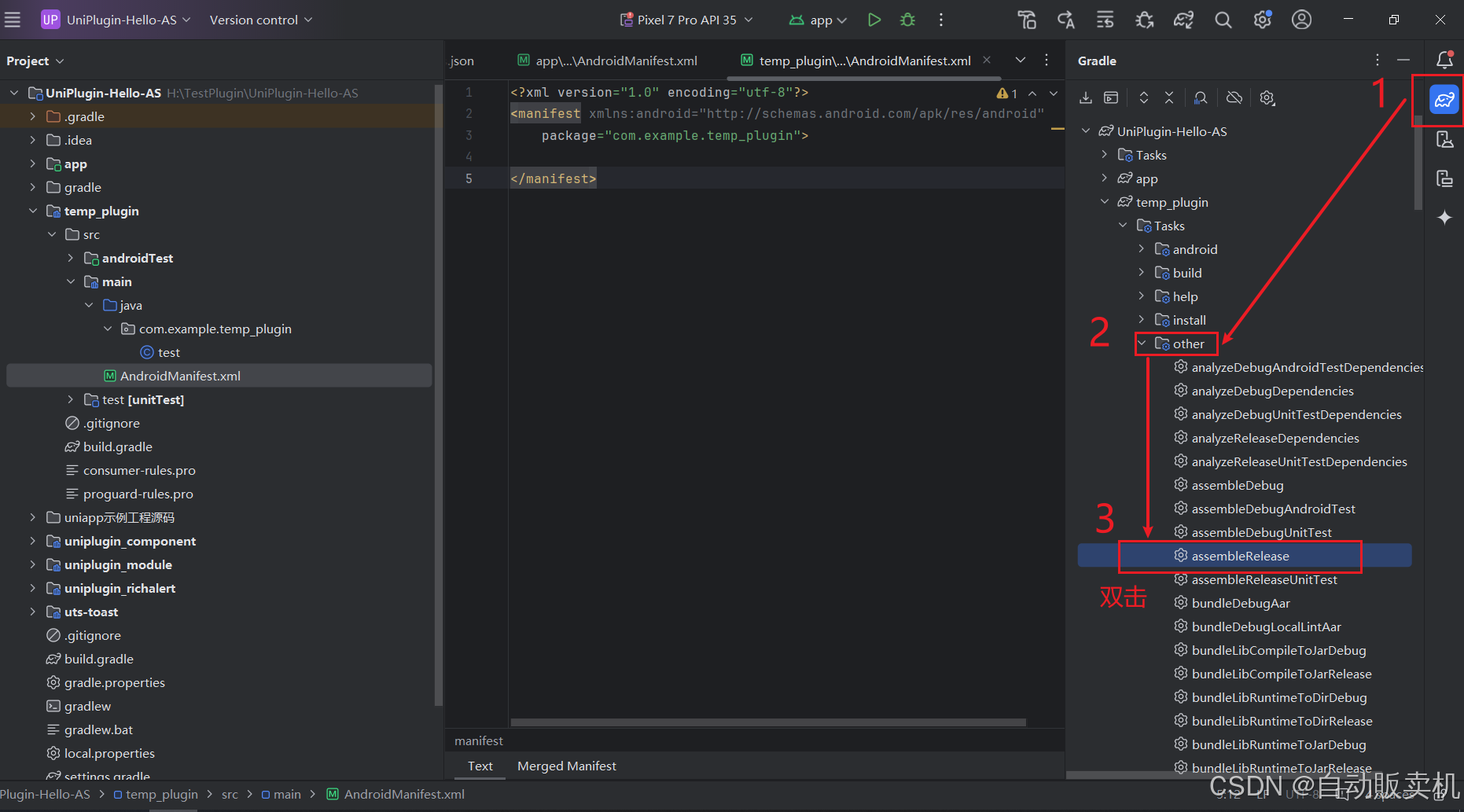The height and width of the screenshot is (812, 1464).
Task: Open the AI assistant sparkle icon
Action: 1444,218
